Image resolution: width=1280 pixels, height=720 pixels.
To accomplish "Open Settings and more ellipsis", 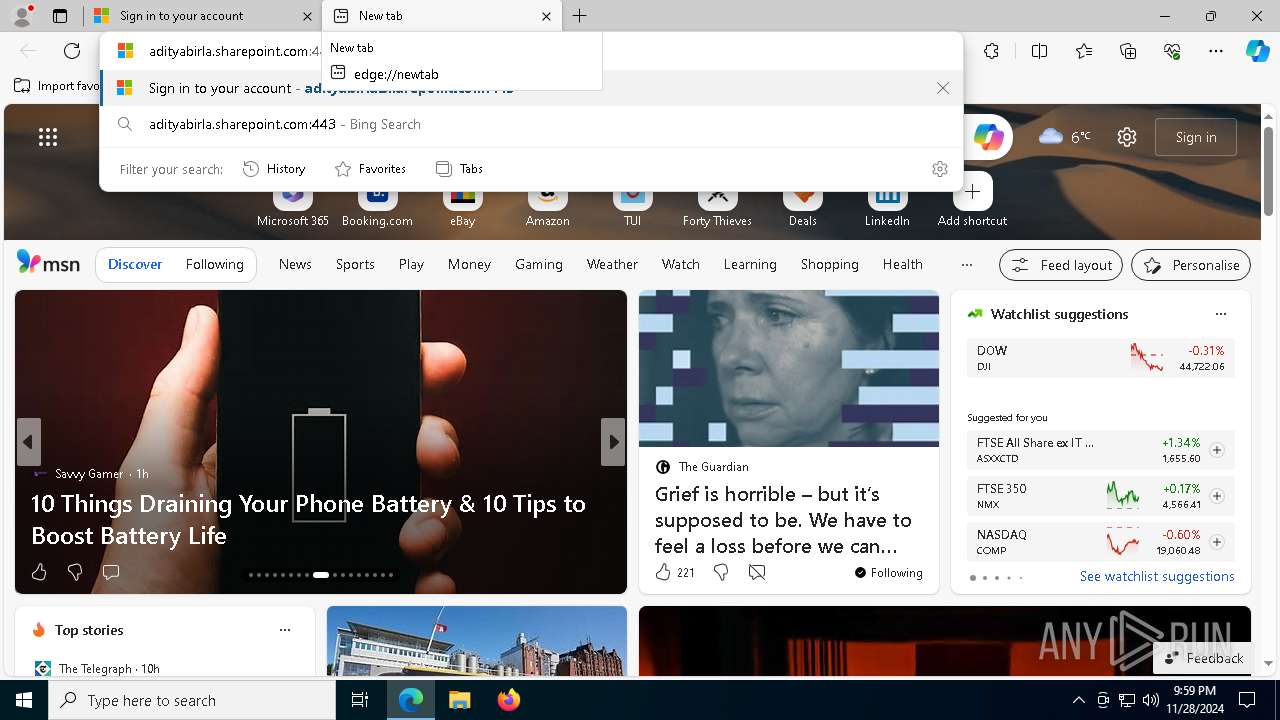I will pos(1216,51).
